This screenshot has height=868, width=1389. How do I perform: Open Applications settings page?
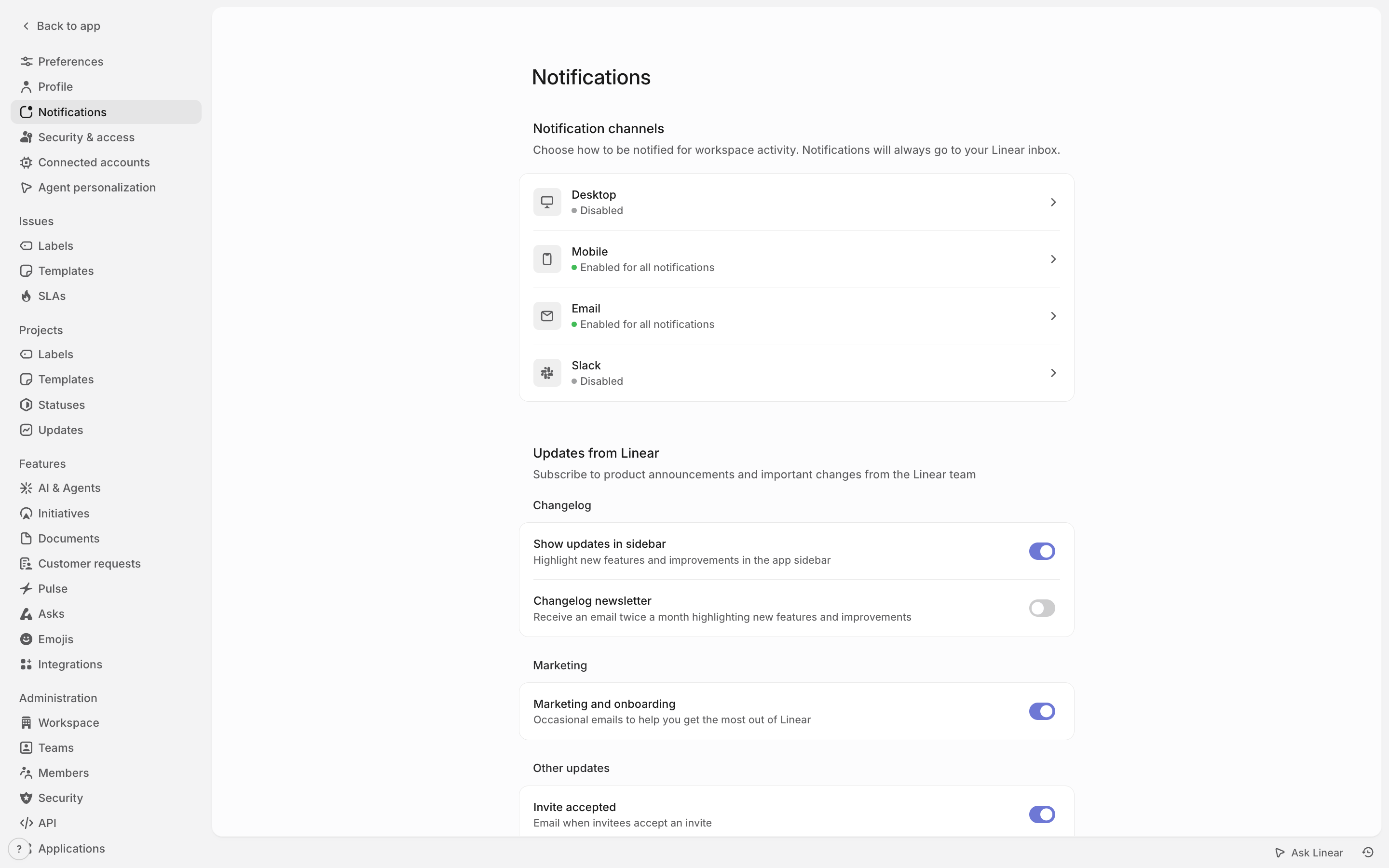pos(106,849)
